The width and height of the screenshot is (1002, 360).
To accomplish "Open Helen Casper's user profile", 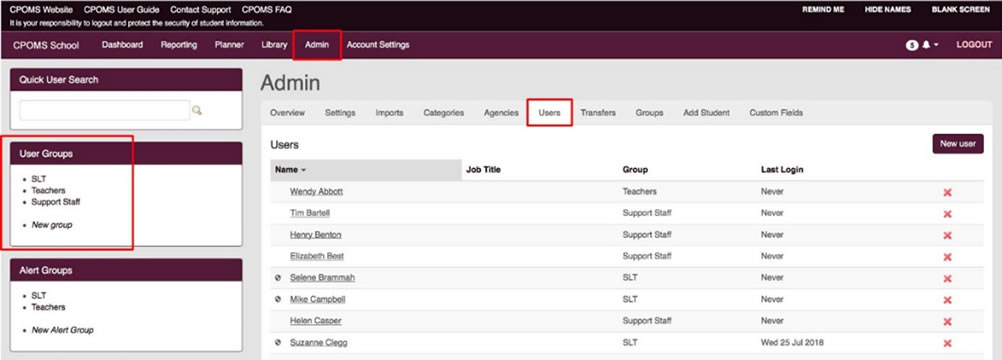I will (x=316, y=320).
